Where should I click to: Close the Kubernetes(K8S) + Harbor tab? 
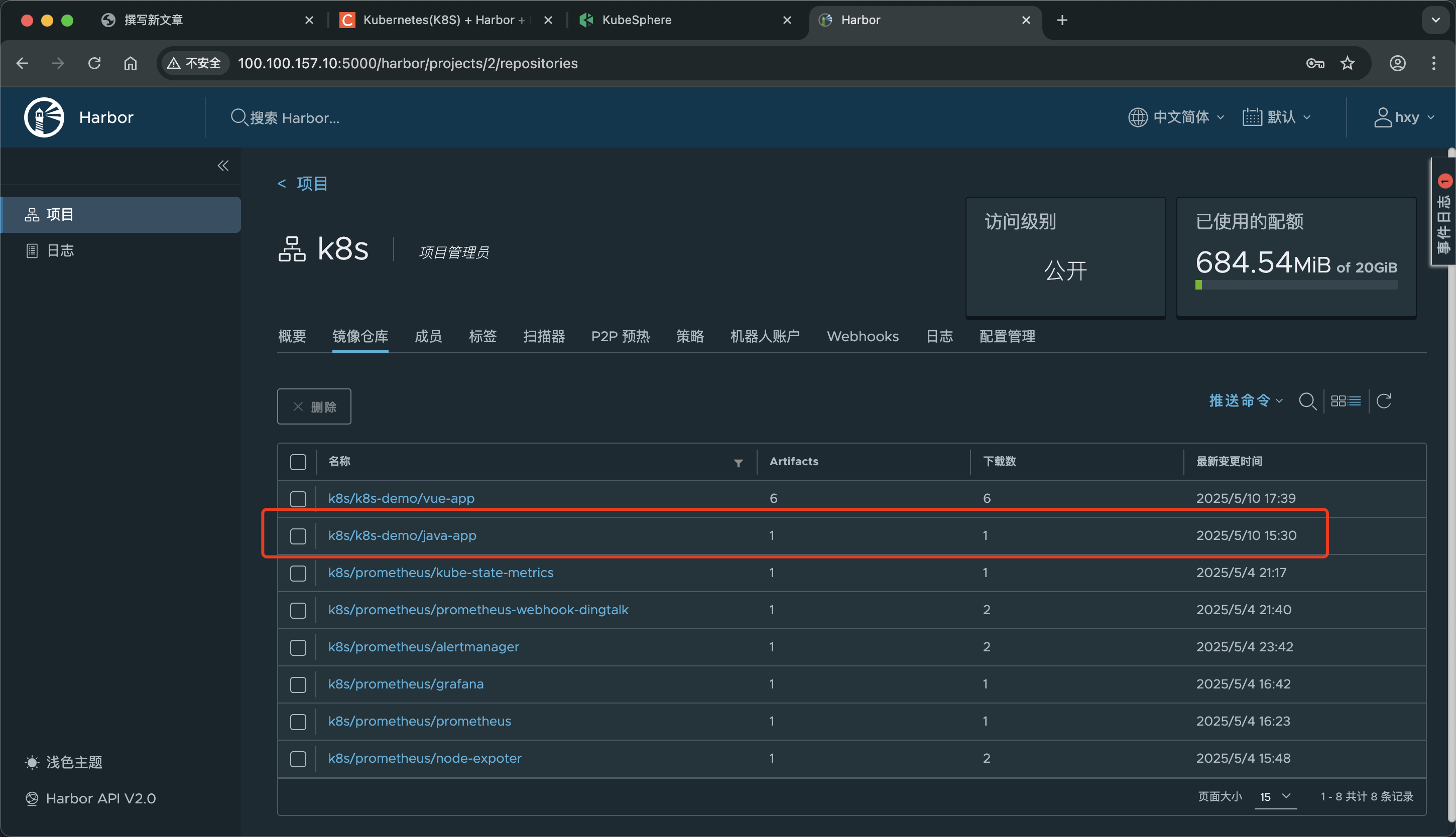(x=548, y=20)
